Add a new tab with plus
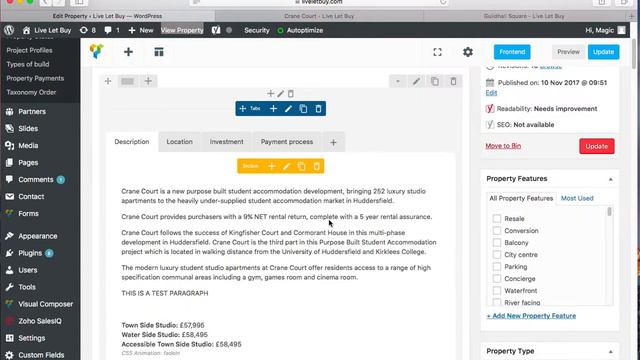 (x=333, y=142)
